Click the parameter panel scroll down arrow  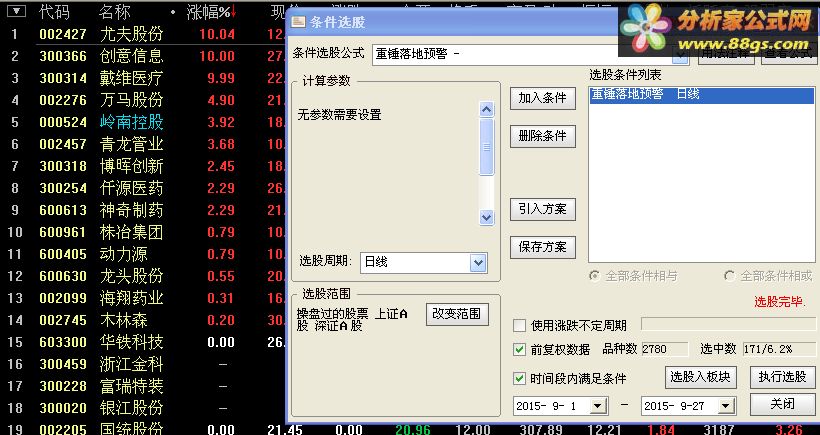[x=486, y=217]
